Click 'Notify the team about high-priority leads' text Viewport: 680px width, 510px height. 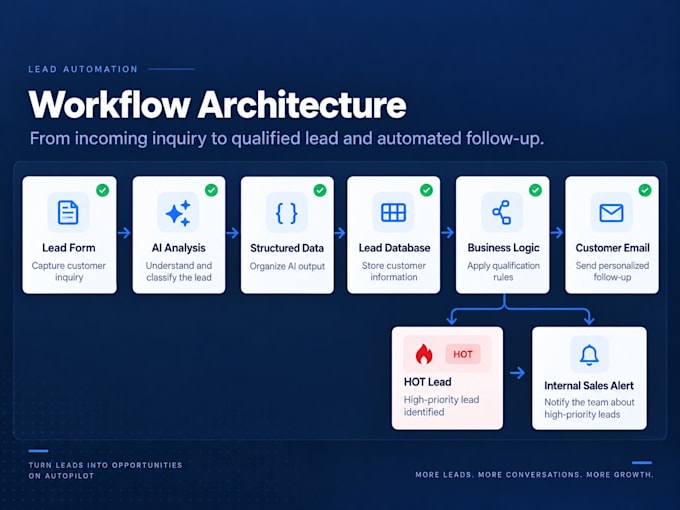pyautogui.click(x=589, y=409)
